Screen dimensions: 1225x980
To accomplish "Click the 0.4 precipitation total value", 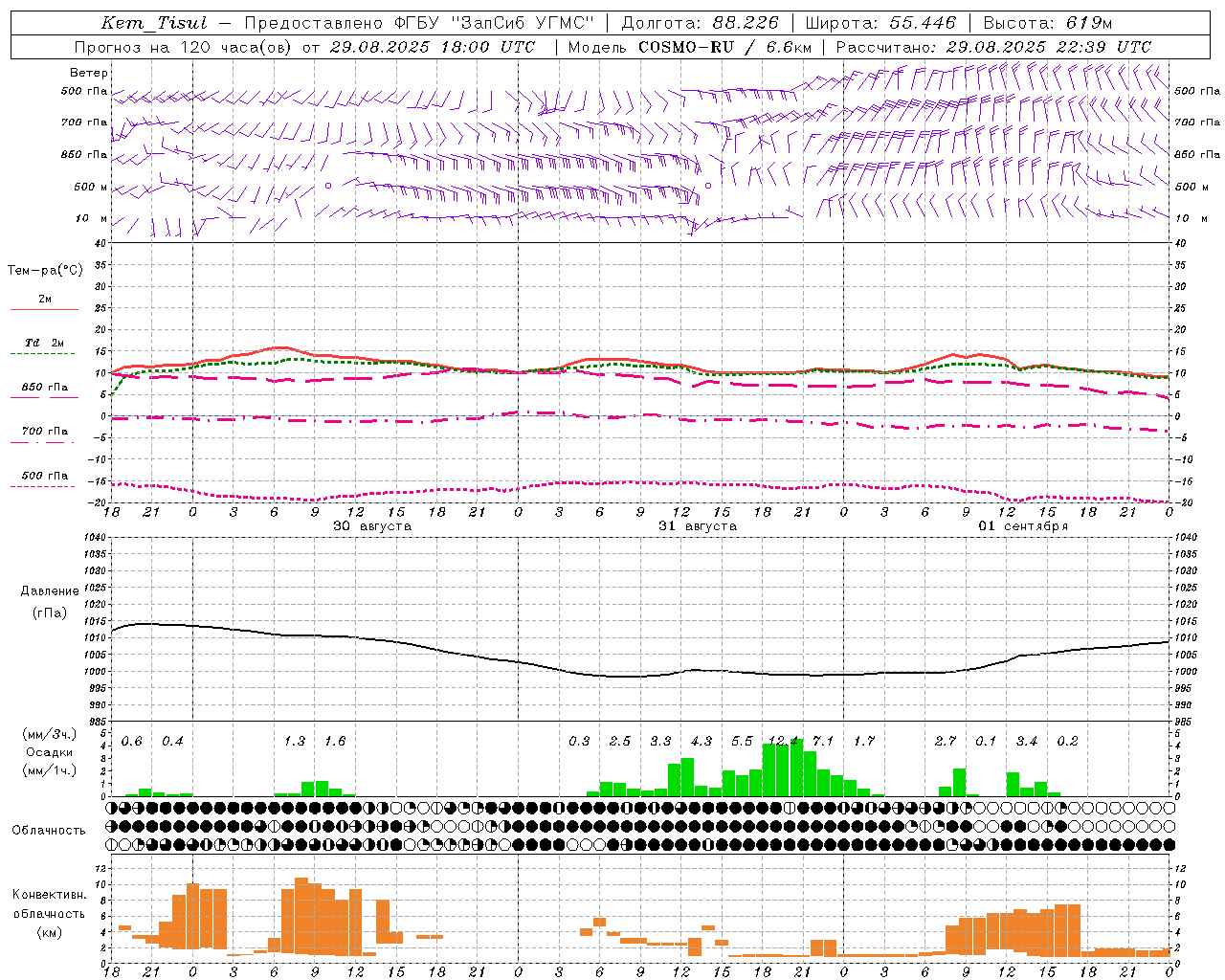I will [x=172, y=742].
